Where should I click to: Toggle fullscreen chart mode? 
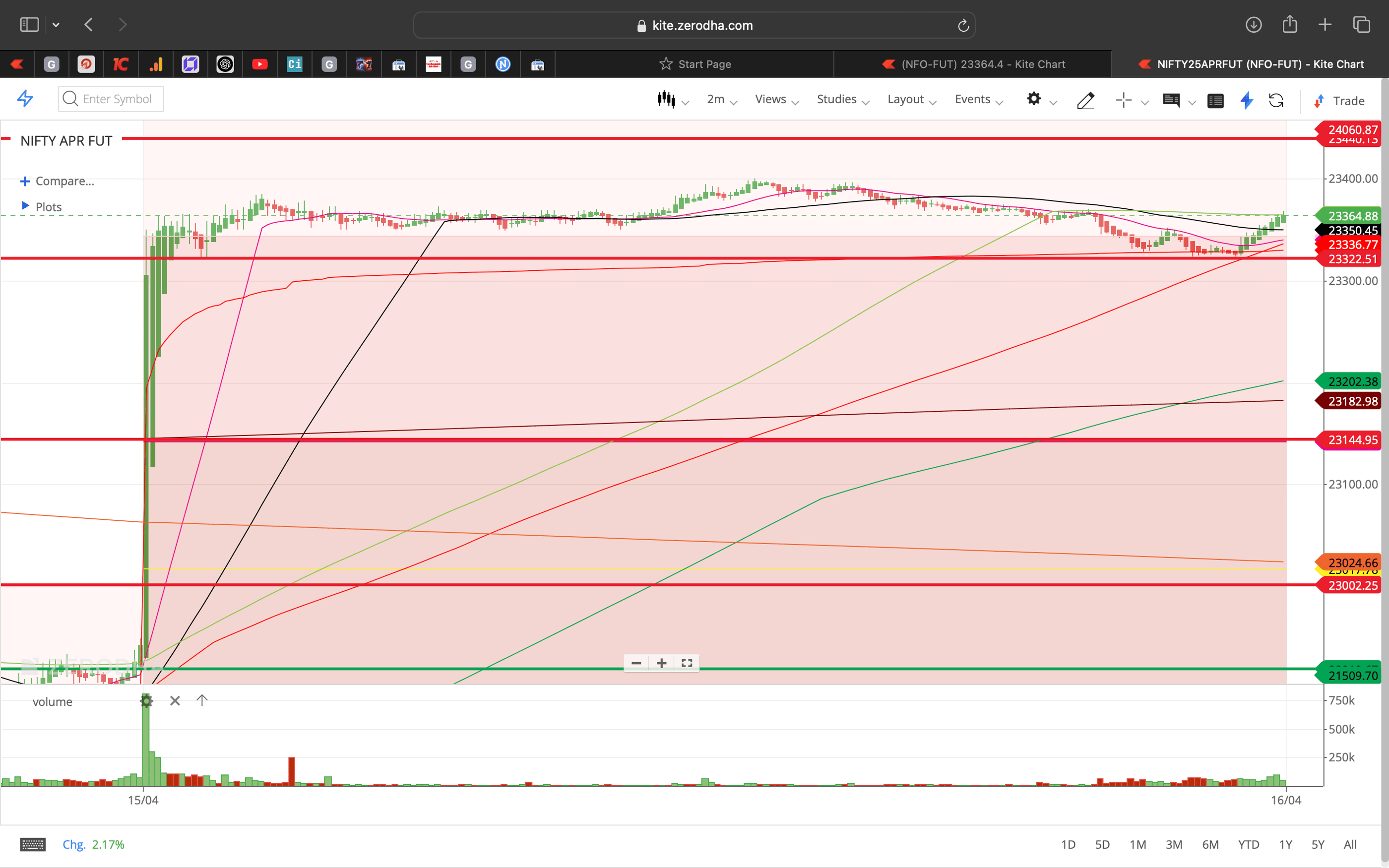pyautogui.click(x=687, y=663)
